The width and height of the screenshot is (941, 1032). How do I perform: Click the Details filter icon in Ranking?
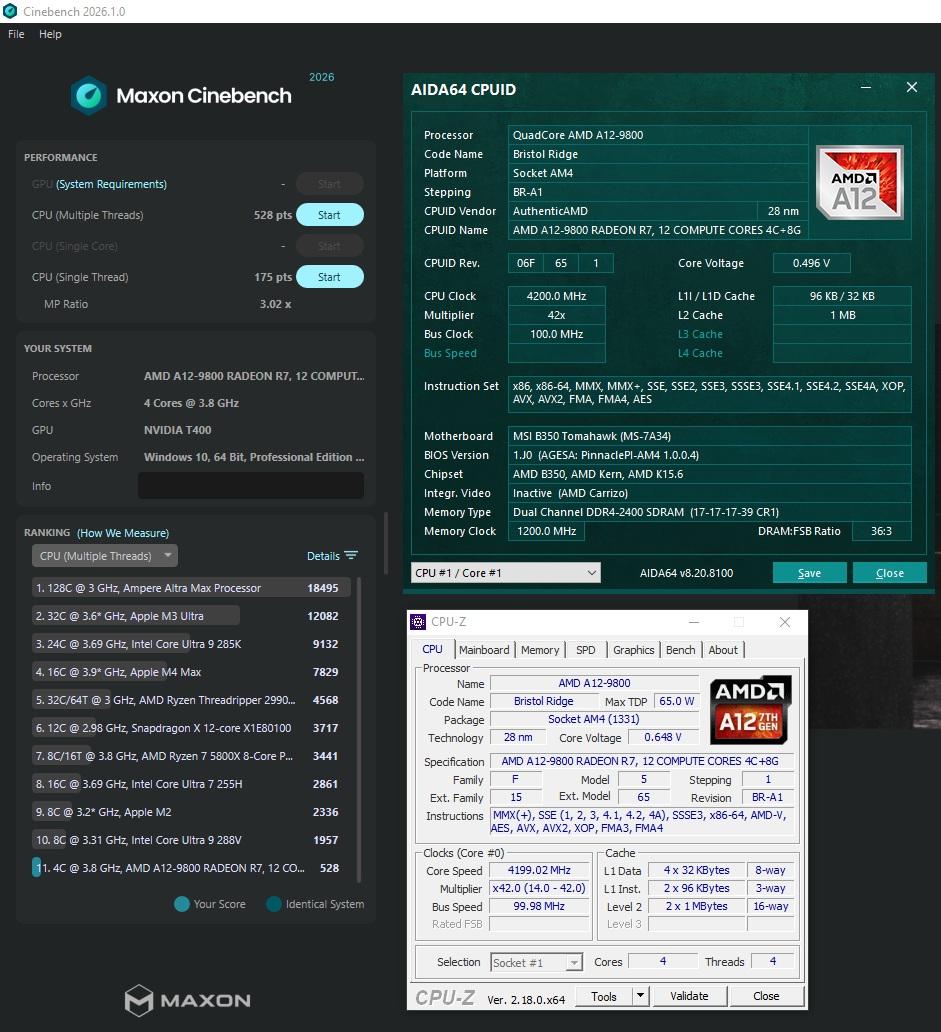[350, 556]
